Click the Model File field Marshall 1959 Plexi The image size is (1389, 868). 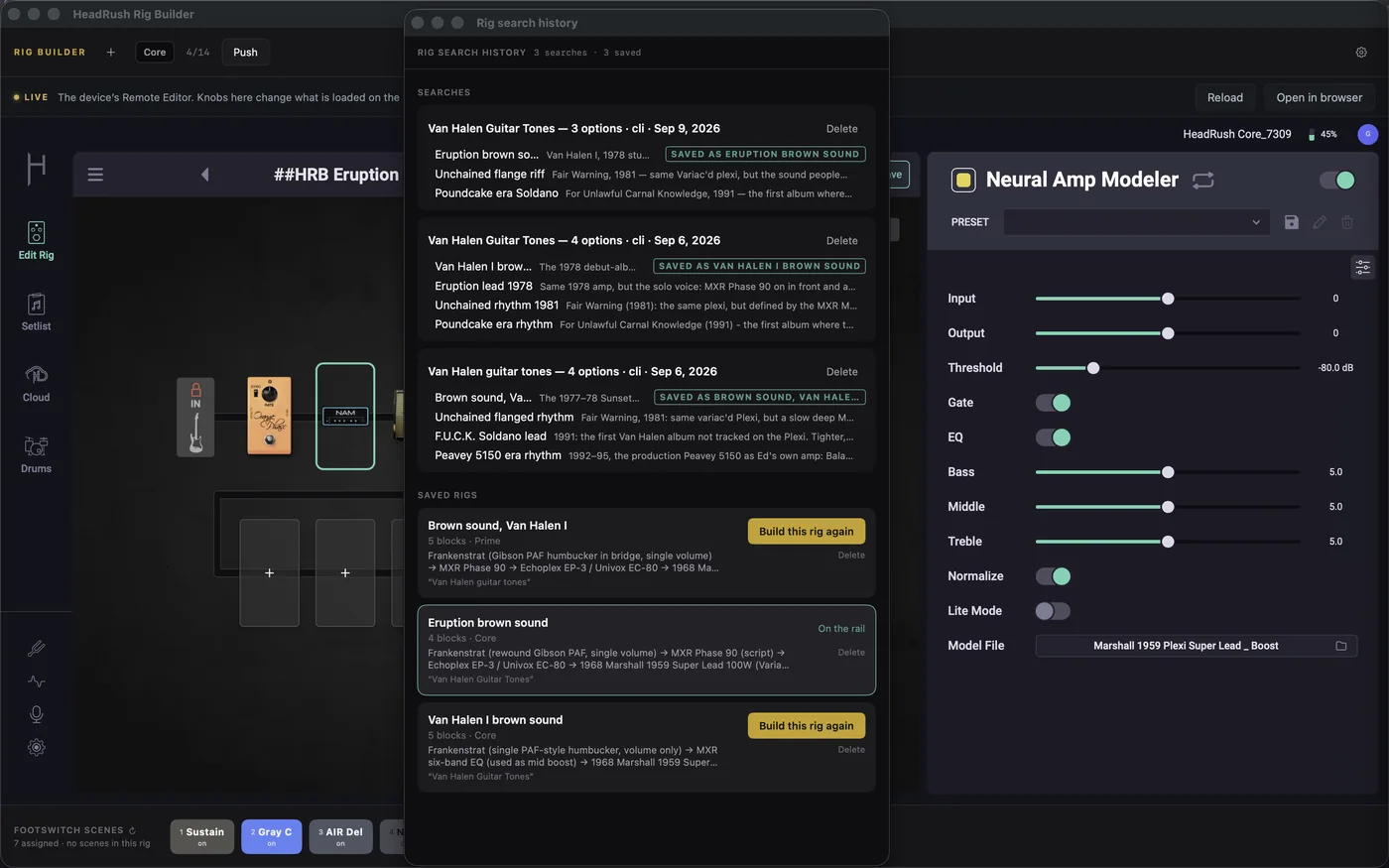pyautogui.click(x=1197, y=646)
